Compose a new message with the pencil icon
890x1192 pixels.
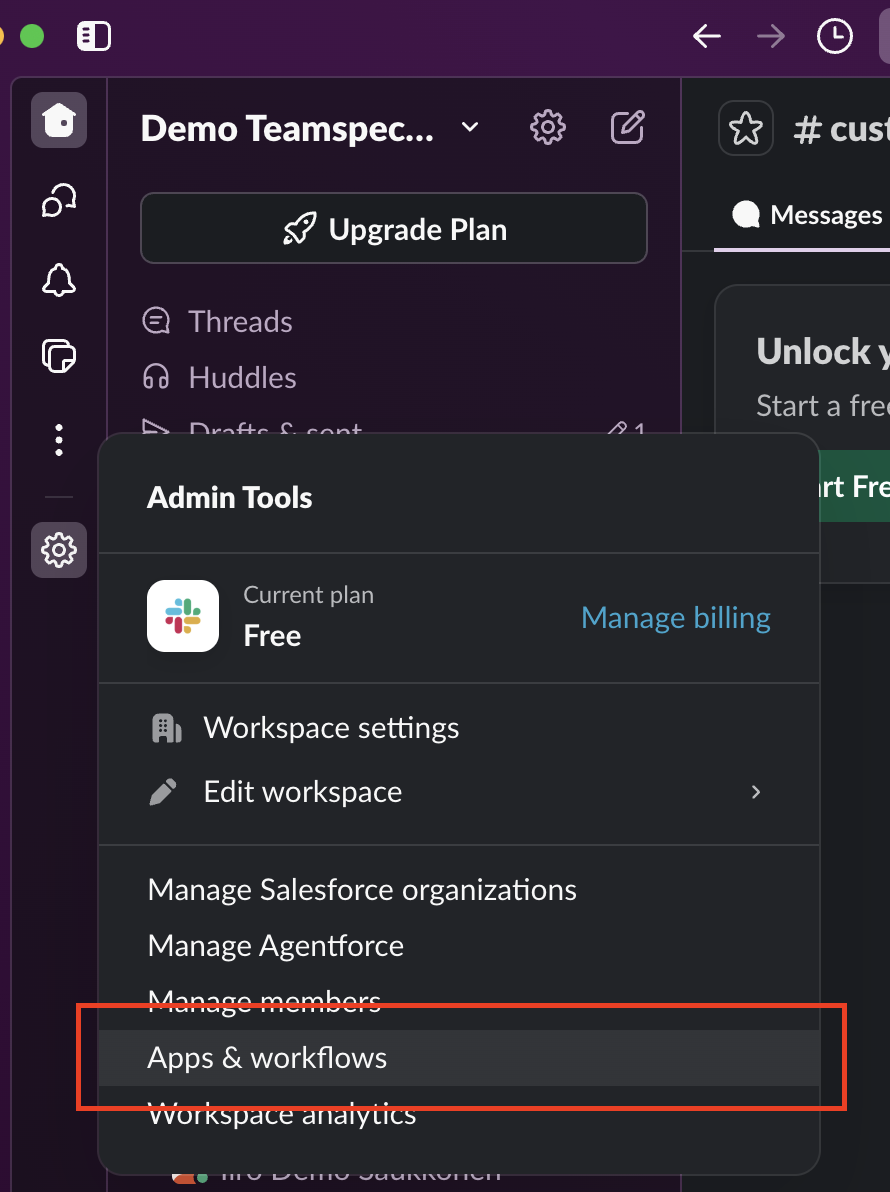click(x=627, y=127)
